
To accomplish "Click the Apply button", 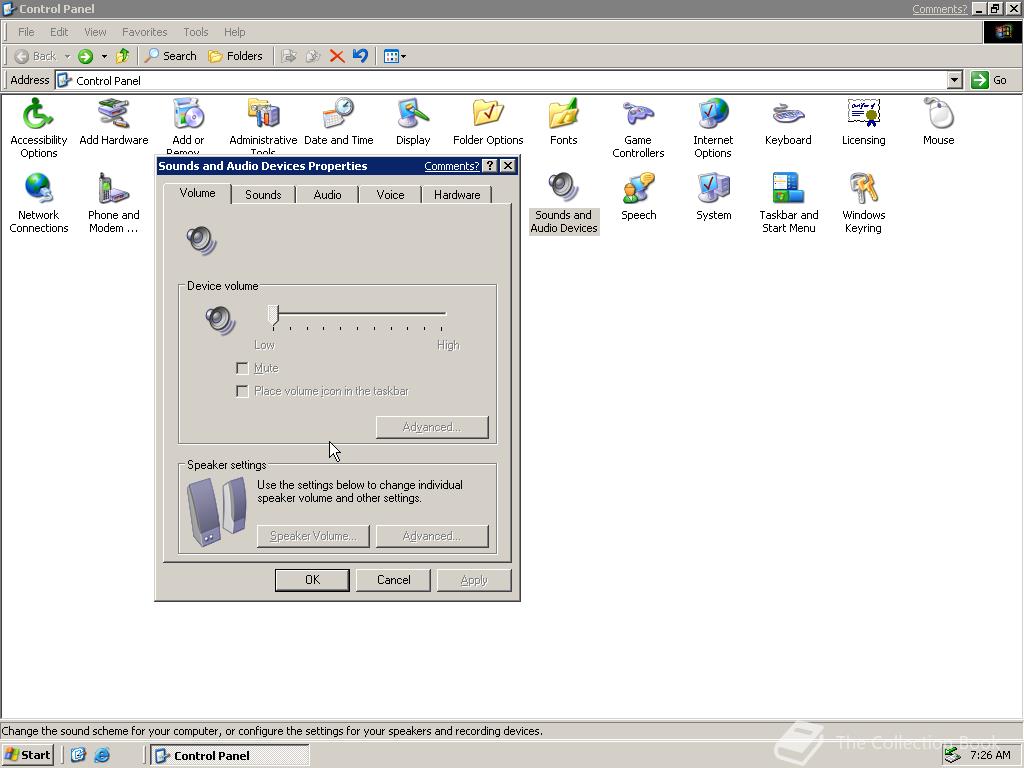I will point(474,580).
